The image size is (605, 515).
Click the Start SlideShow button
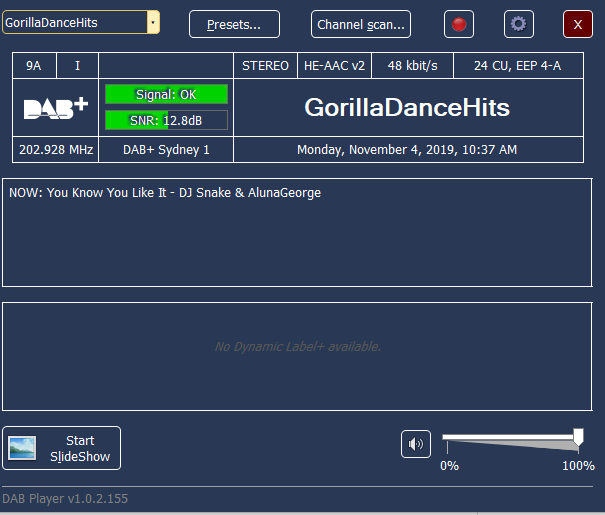click(62, 448)
